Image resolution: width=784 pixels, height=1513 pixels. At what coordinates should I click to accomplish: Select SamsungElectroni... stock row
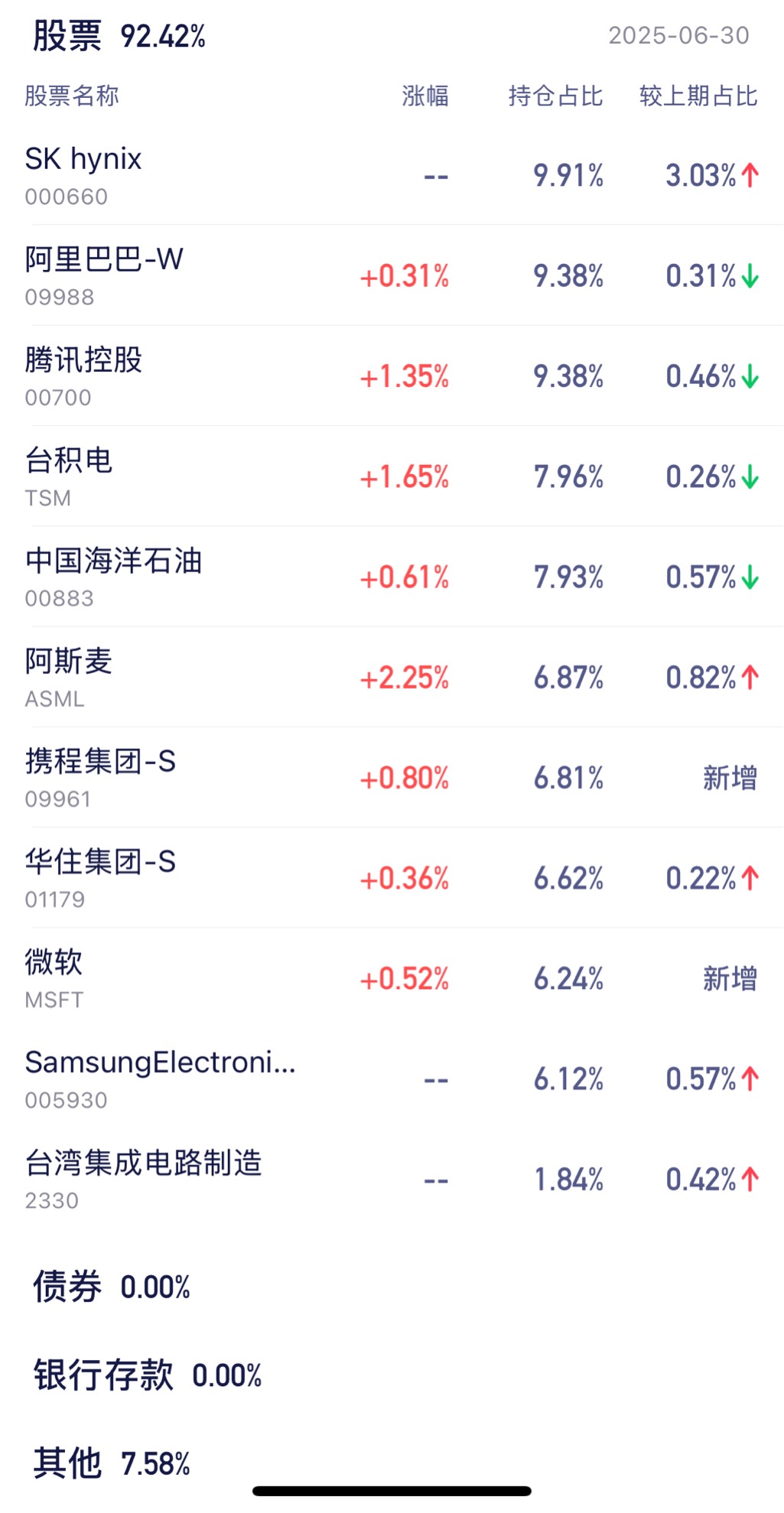click(x=392, y=1079)
